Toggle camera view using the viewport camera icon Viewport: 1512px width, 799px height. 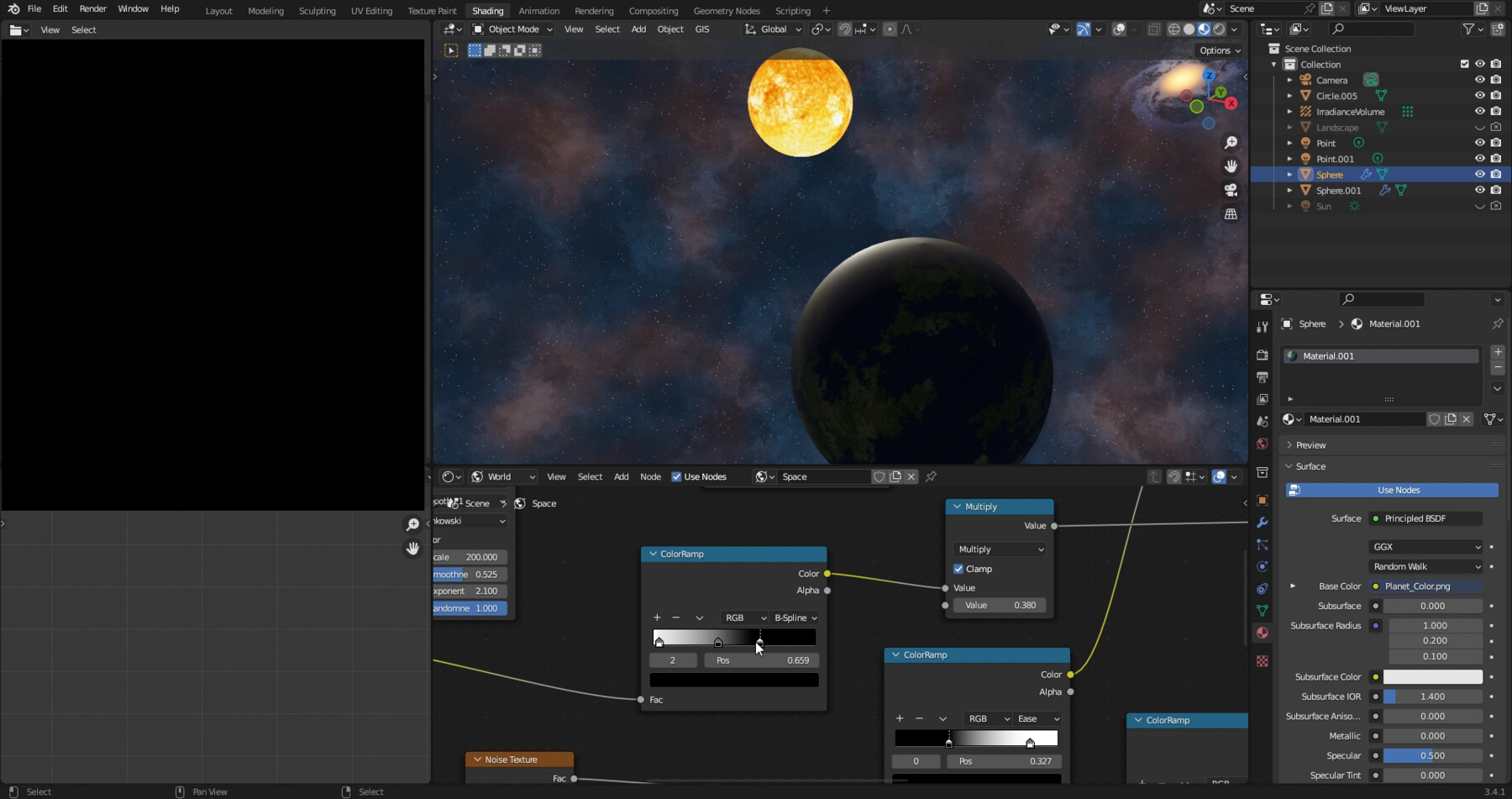click(x=1231, y=191)
